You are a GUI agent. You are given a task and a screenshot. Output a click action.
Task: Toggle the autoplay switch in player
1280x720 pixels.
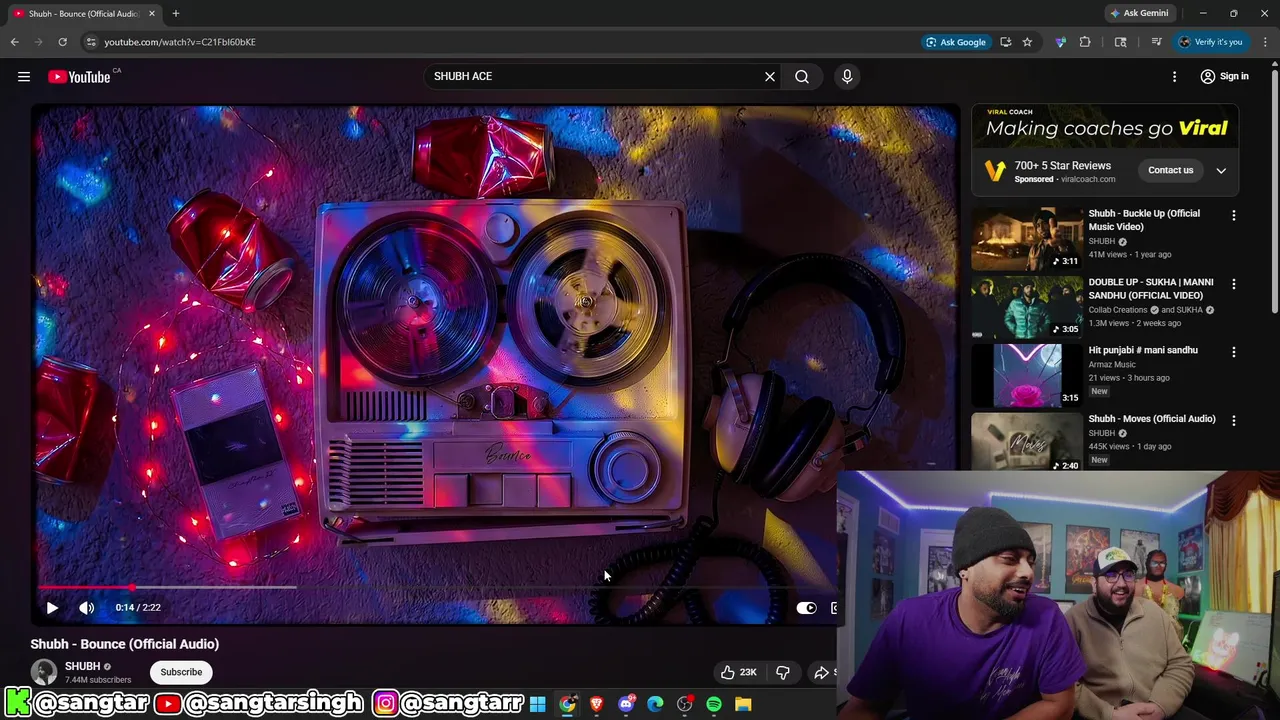(x=806, y=607)
